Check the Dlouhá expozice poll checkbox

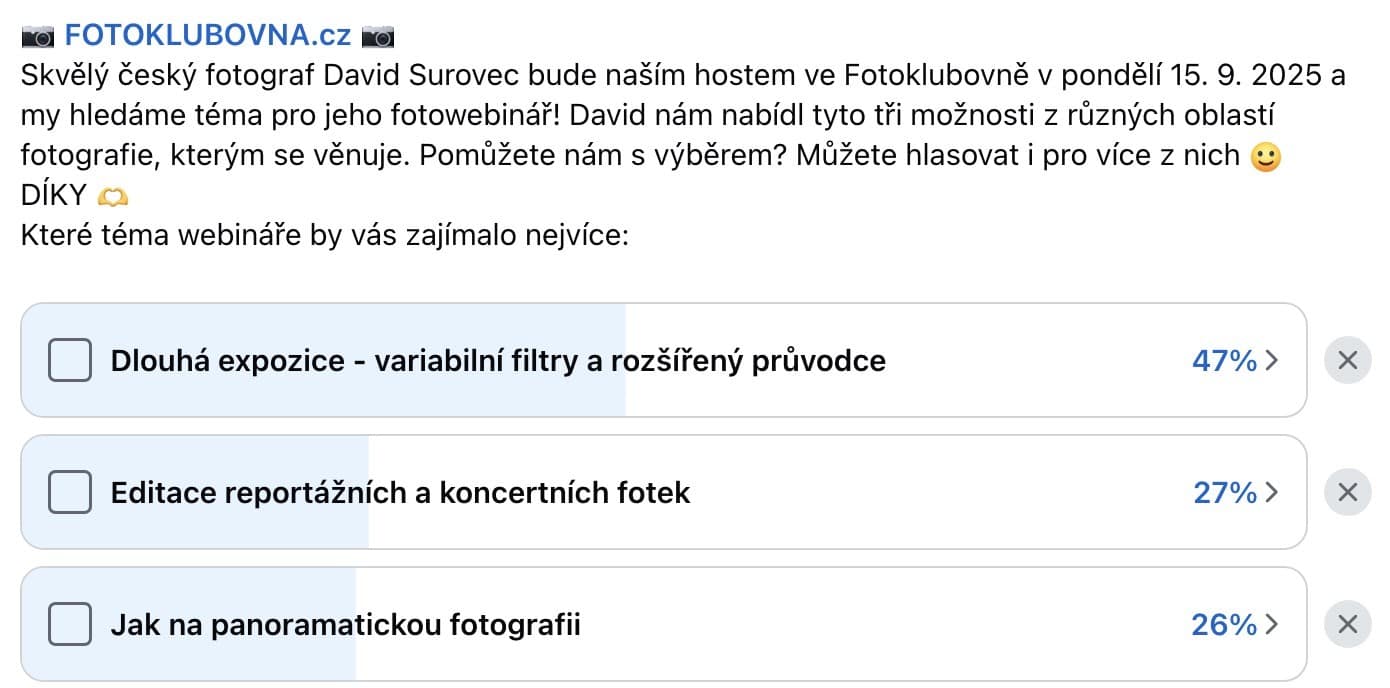[x=70, y=360]
